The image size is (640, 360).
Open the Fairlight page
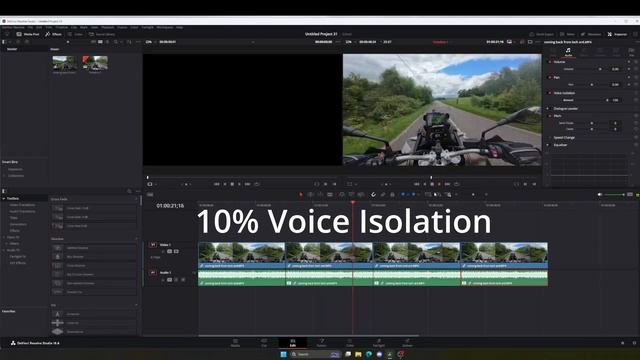379,343
